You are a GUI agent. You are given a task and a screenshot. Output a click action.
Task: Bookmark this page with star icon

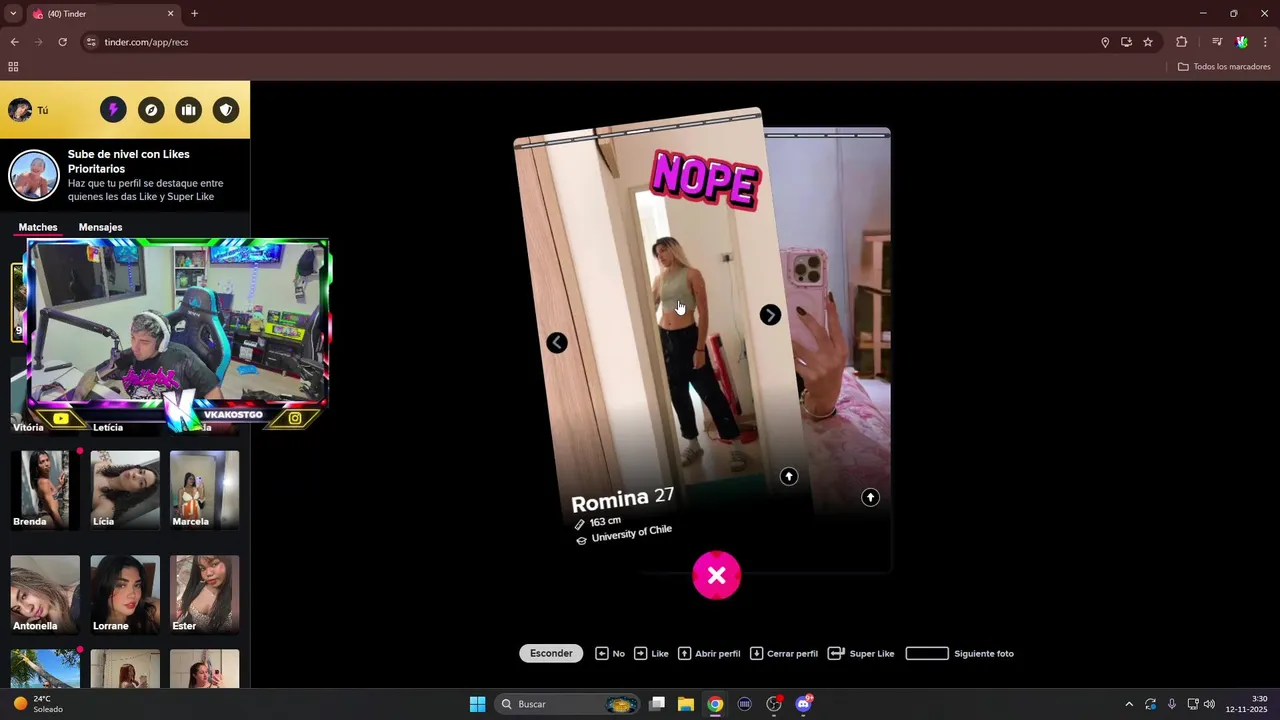coord(1148,42)
